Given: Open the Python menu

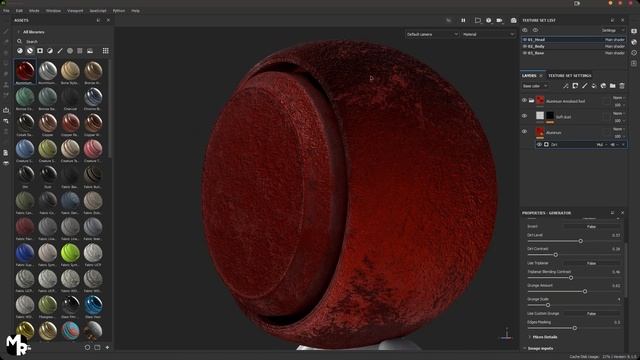Looking at the screenshot, I should pyautogui.click(x=119, y=11).
